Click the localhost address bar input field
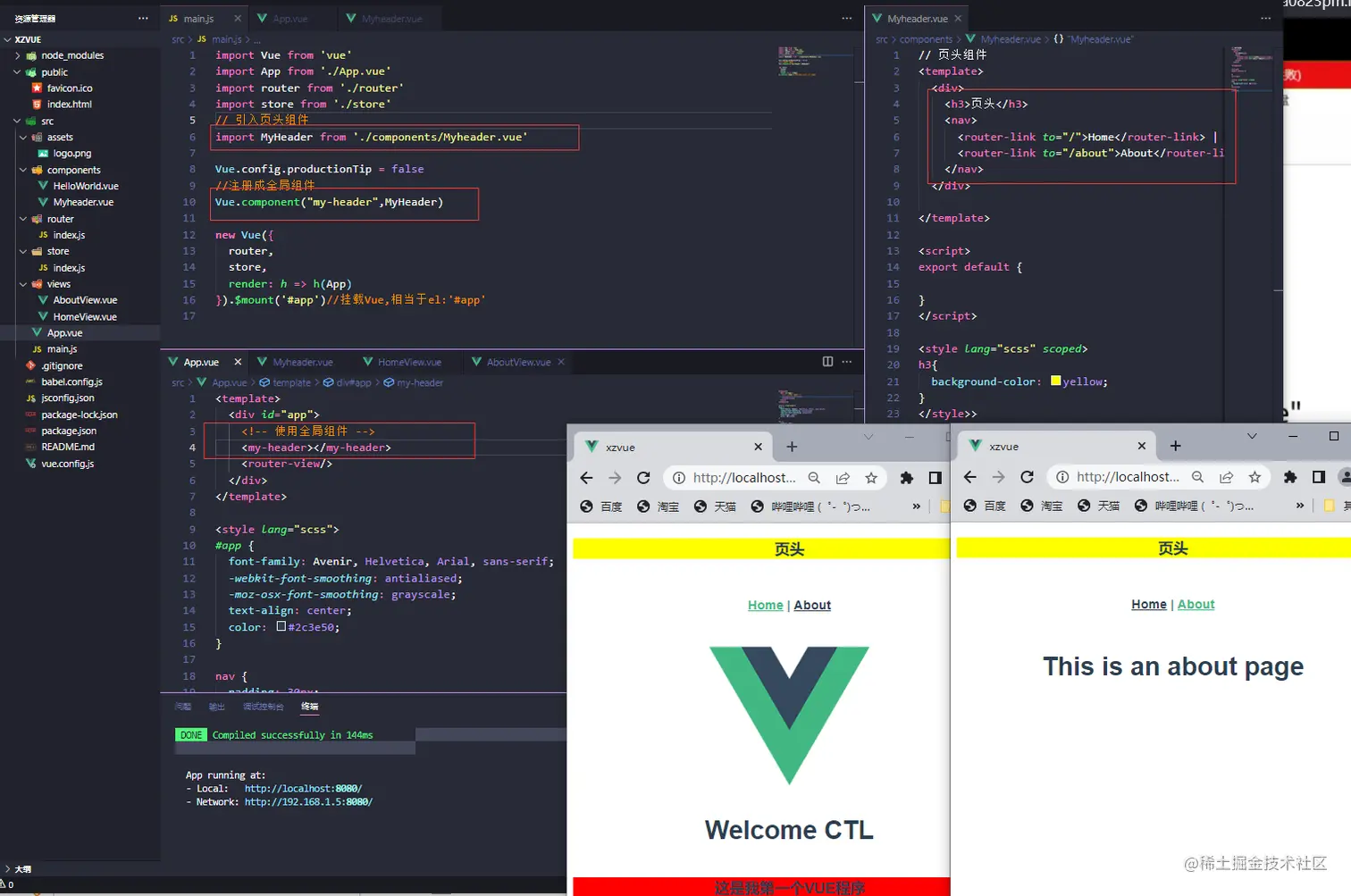The height and width of the screenshot is (896, 1351). point(743,478)
